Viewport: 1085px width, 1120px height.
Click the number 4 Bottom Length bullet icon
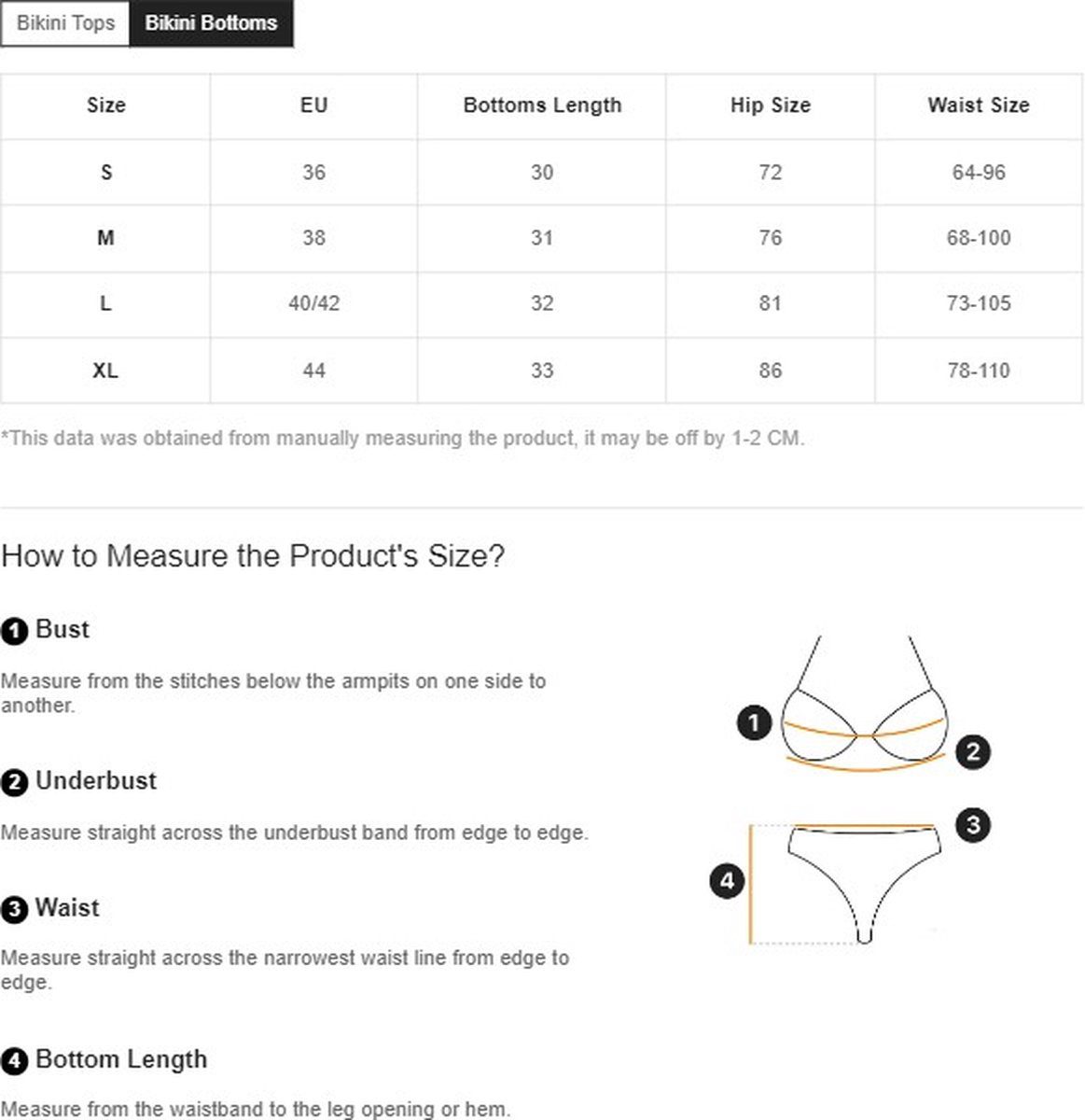14,1061
